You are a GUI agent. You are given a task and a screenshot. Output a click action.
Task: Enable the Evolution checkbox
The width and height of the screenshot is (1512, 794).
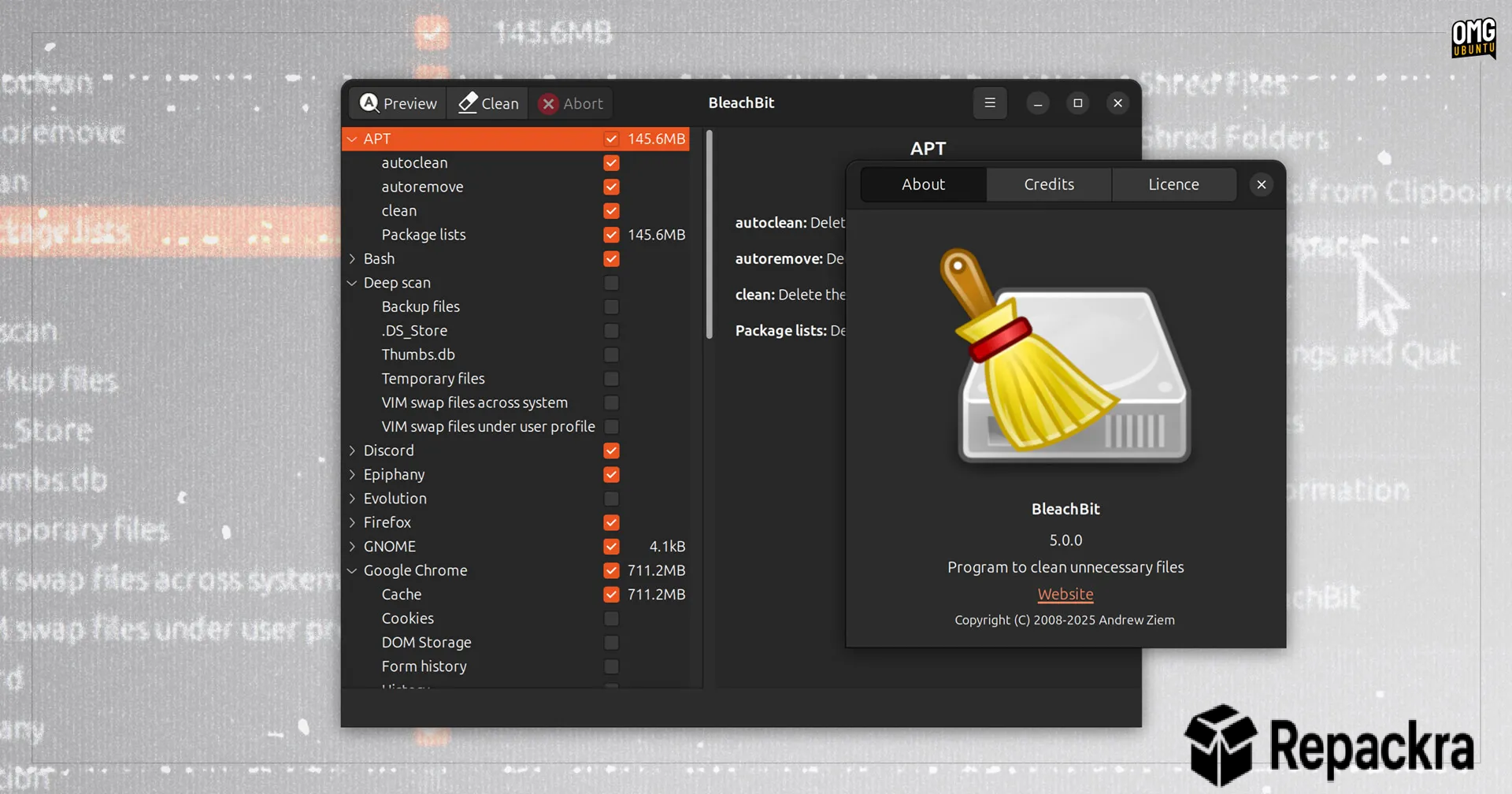click(611, 499)
